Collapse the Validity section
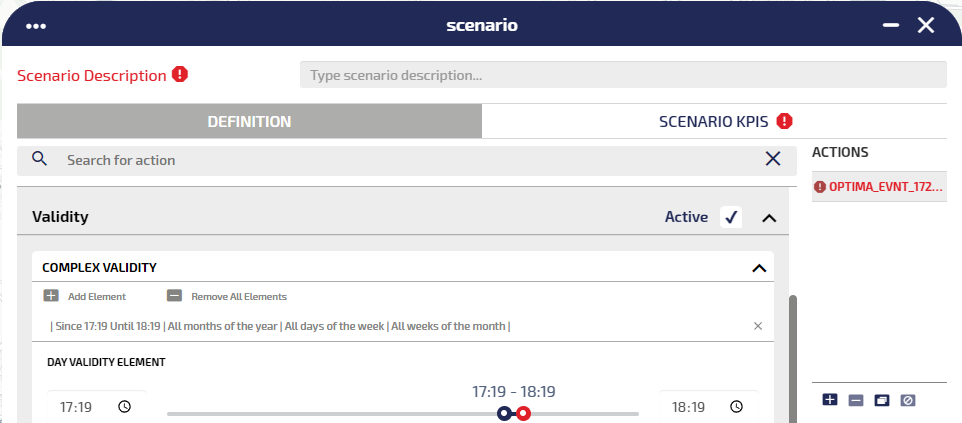 (x=768, y=217)
